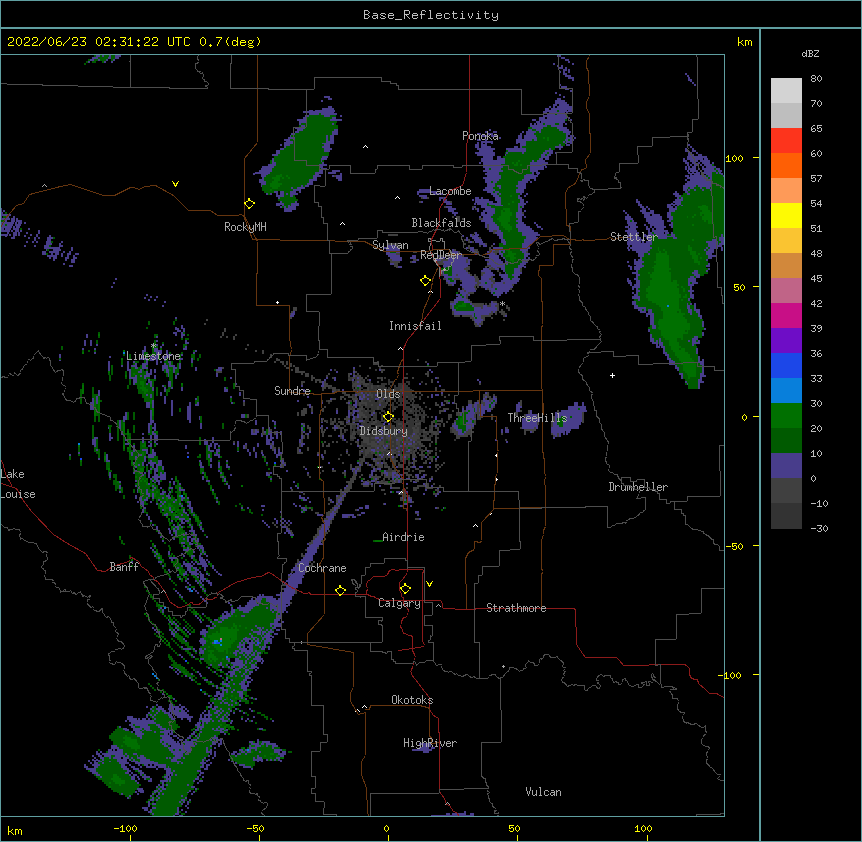Viewport: 862px width, 842px height.
Task: Click the Lake Louise label
Action: coord(16,484)
